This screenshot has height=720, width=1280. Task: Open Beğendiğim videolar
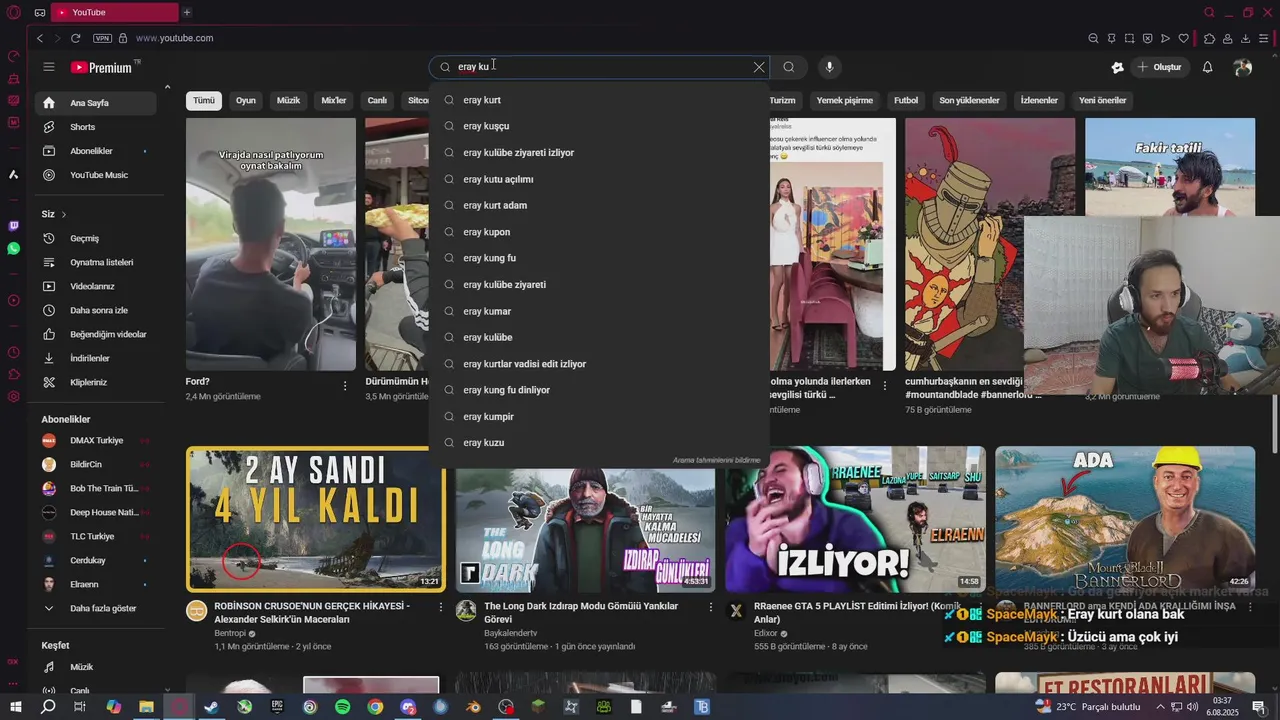[x=95, y=334]
